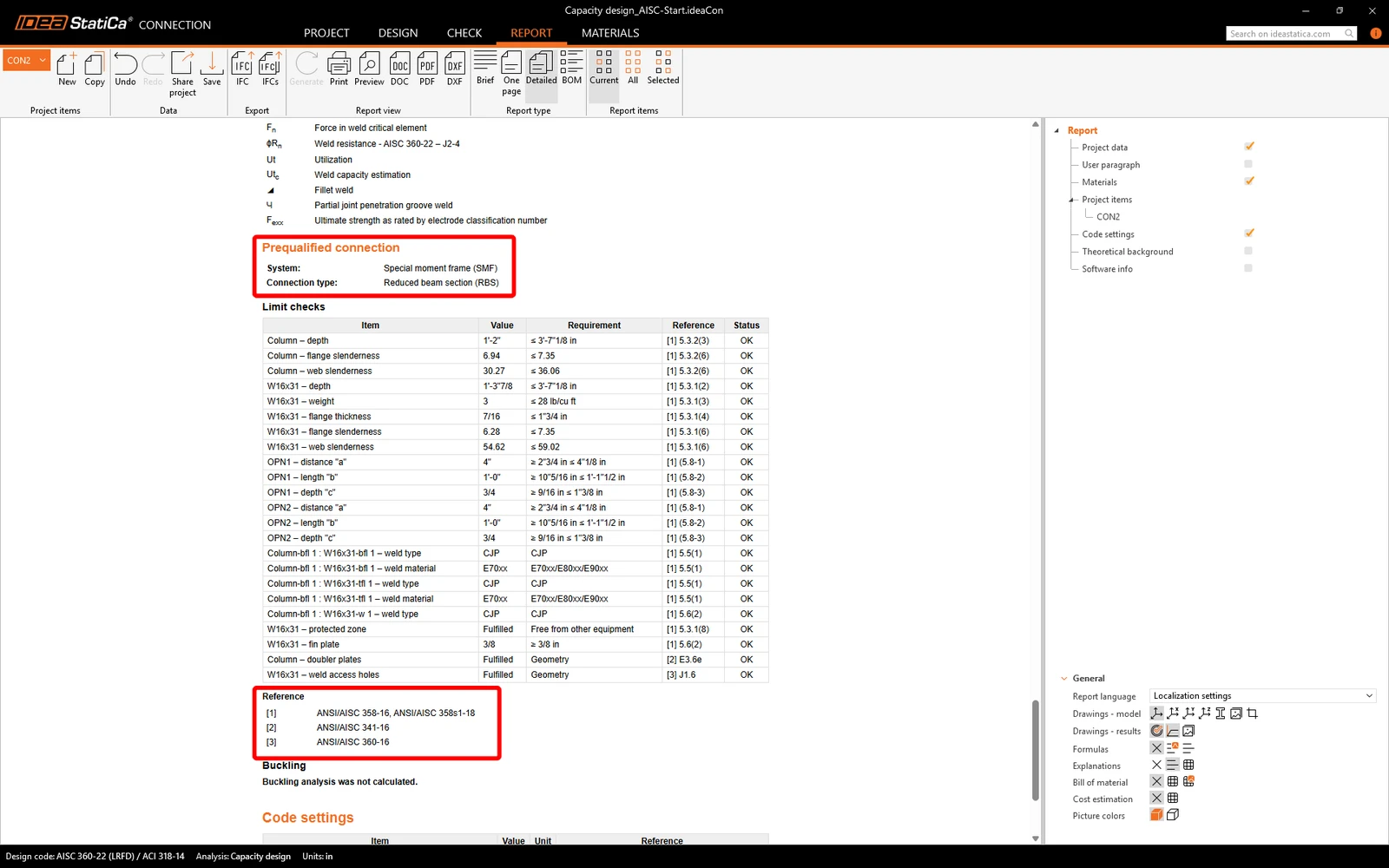The height and width of the screenshot is (868, 1389).
Task: Click the report vertical scrollbar thumb
Action: [1035, 750]
